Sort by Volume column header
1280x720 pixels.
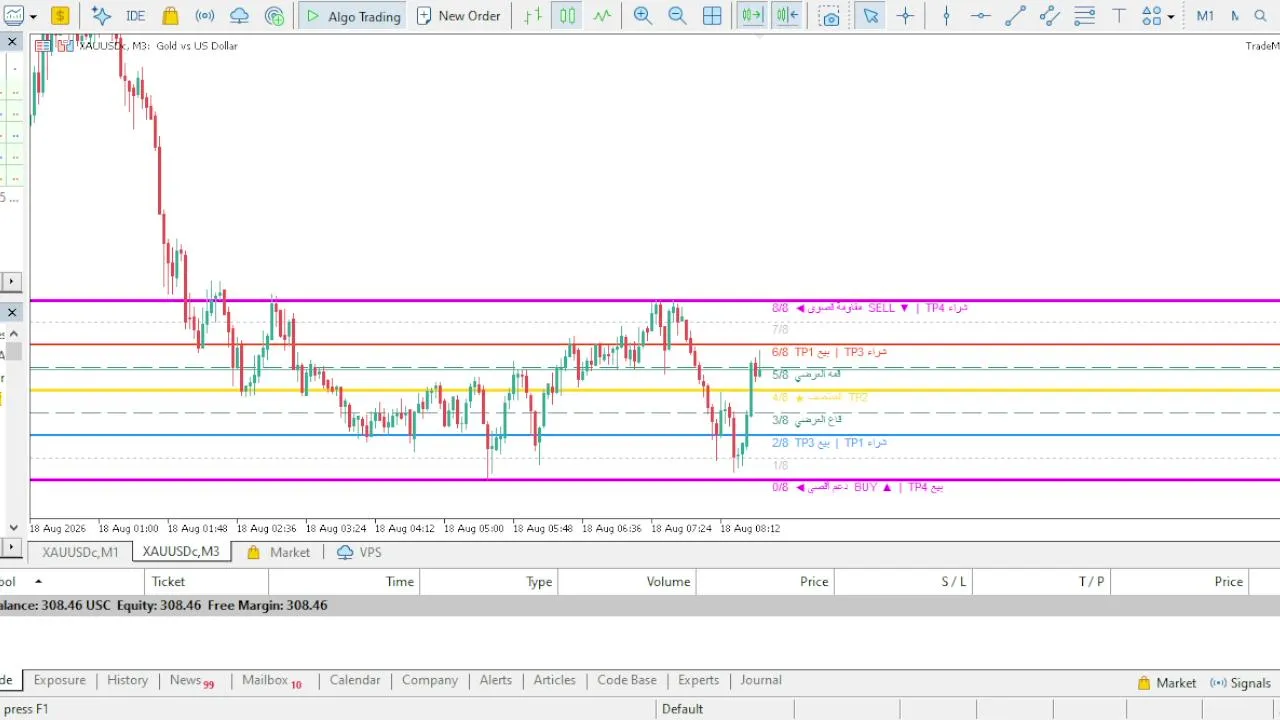[627, 581]
